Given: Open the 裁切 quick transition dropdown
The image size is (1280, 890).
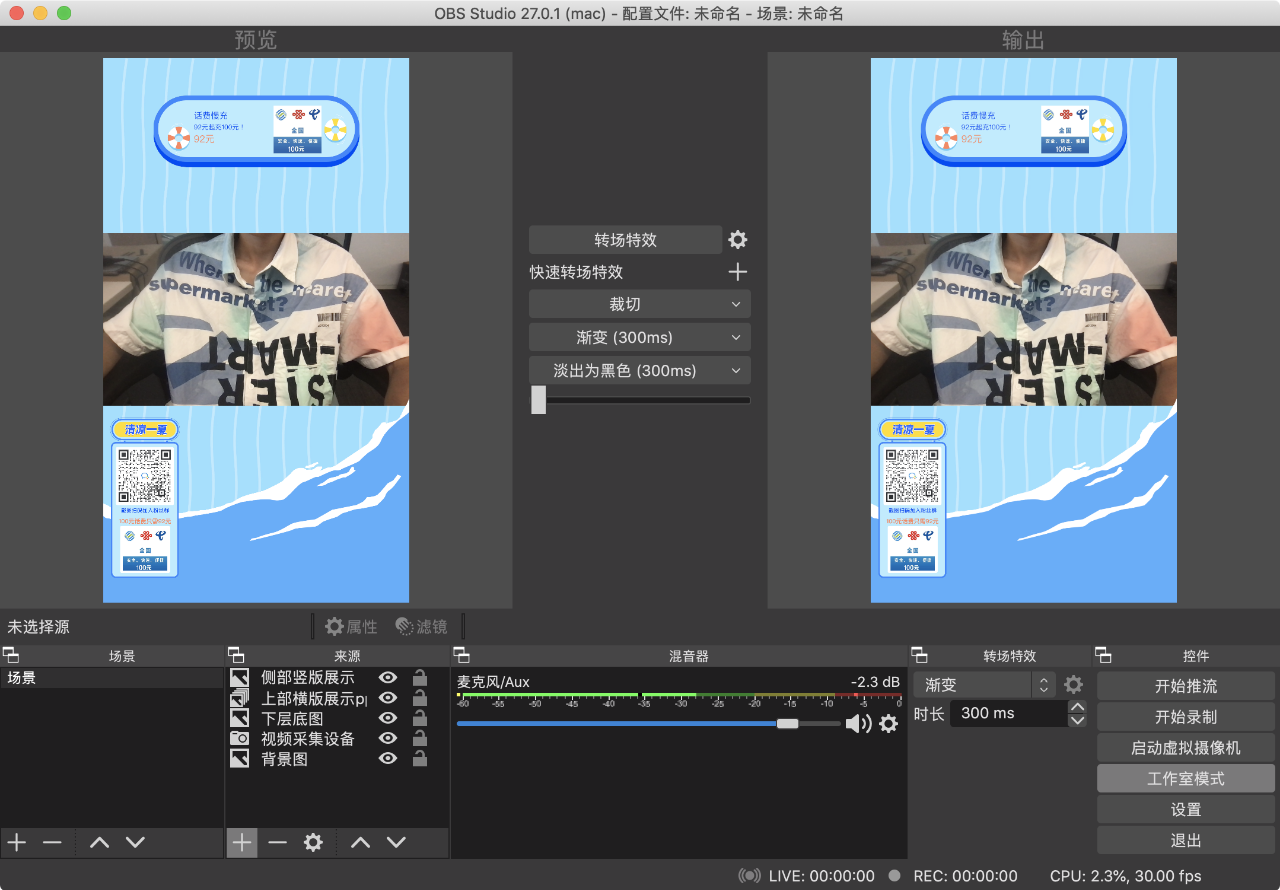Looking at the screenshot, I should click(640, 304).
